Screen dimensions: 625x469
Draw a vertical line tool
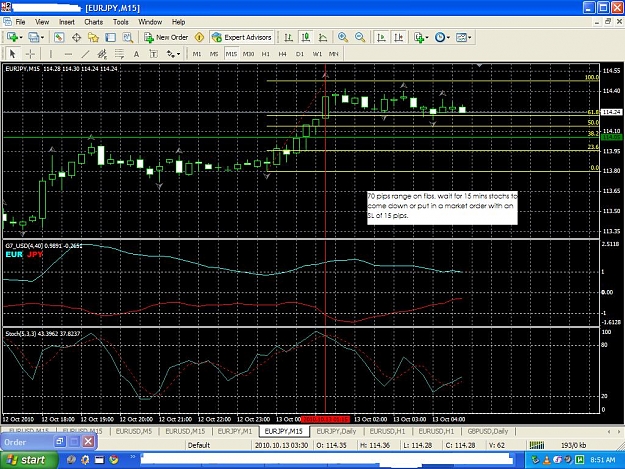coord(51,54)
